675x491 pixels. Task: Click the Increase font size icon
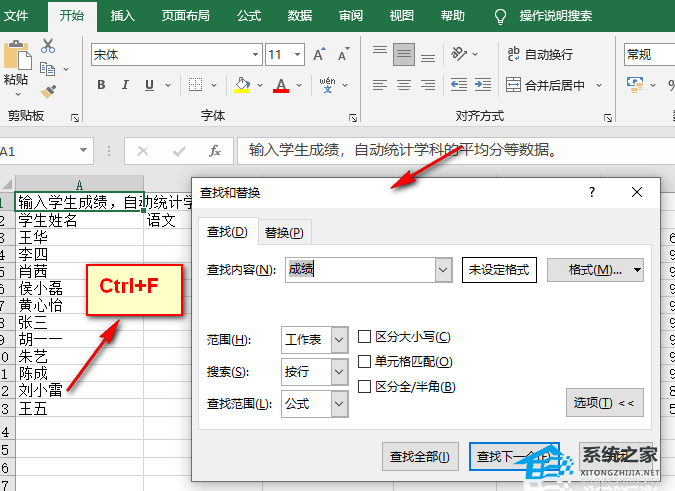coord(319,54)
